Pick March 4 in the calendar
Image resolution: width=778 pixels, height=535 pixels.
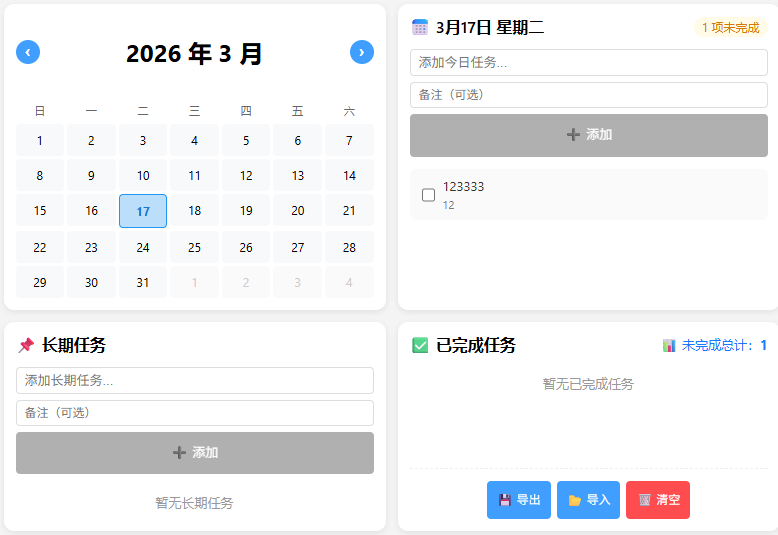[x=194, y=140]
